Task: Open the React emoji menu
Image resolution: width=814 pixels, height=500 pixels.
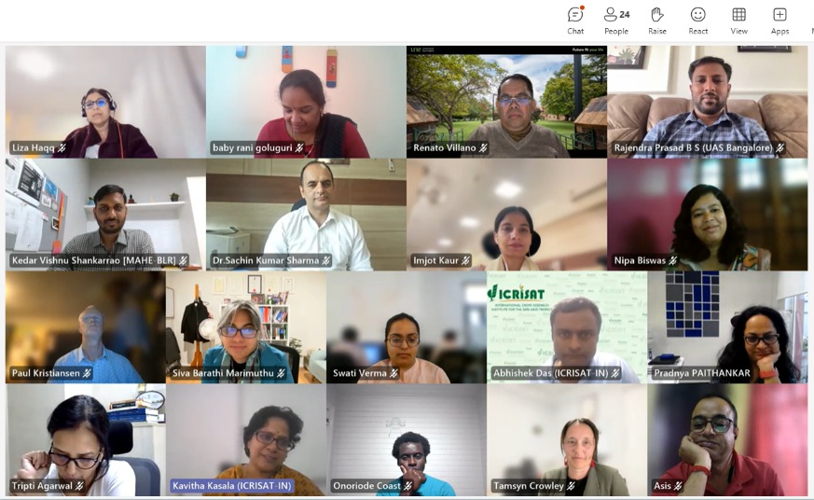Action: 698,21
